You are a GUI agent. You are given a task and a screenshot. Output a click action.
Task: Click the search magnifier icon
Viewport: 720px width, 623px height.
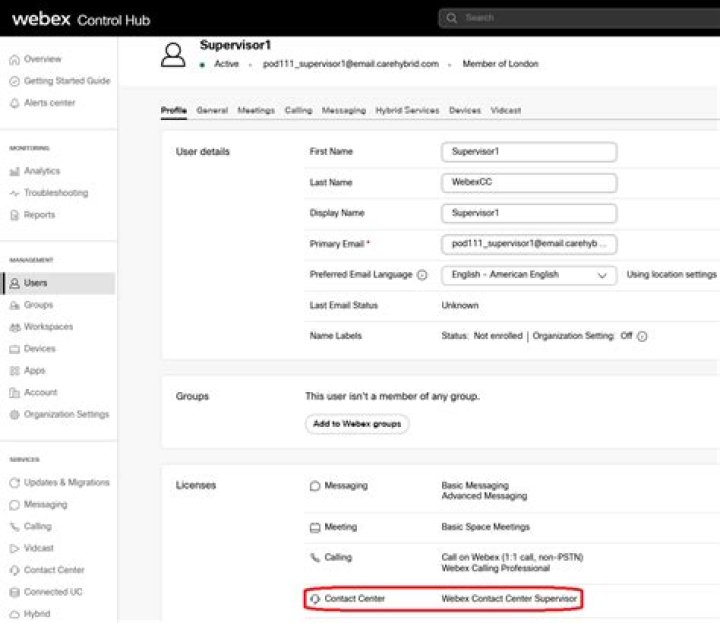pyautogui.click(x=452, y=18)
